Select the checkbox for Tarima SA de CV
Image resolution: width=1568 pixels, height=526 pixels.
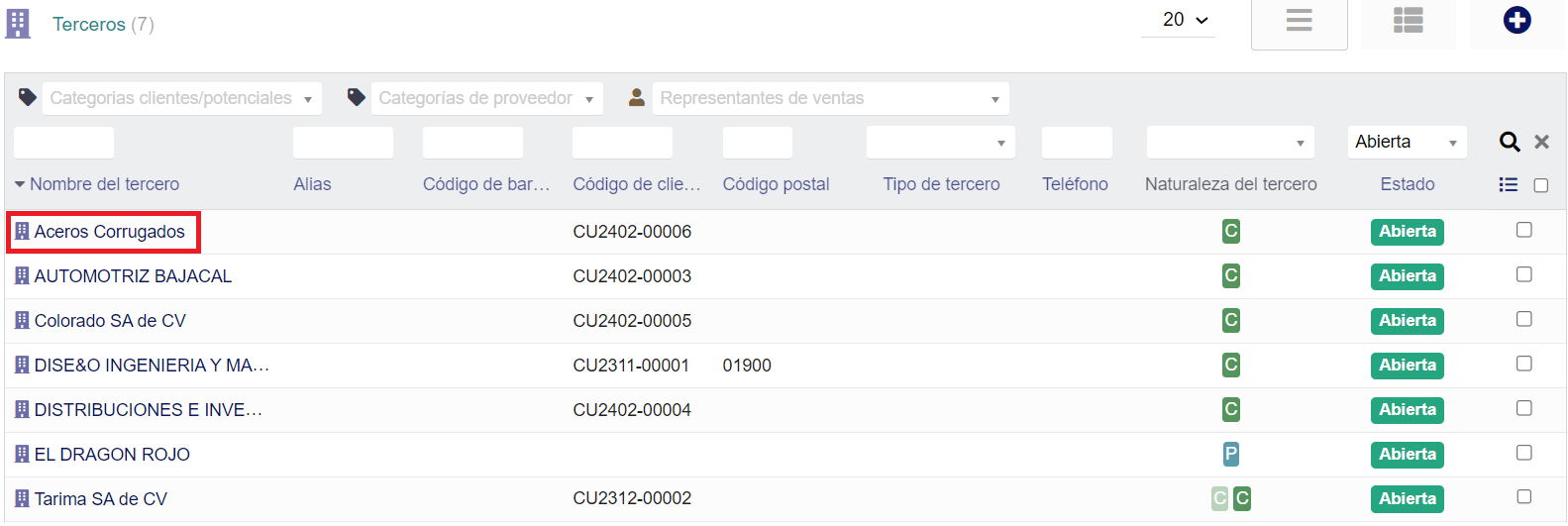click(1523, 497)
